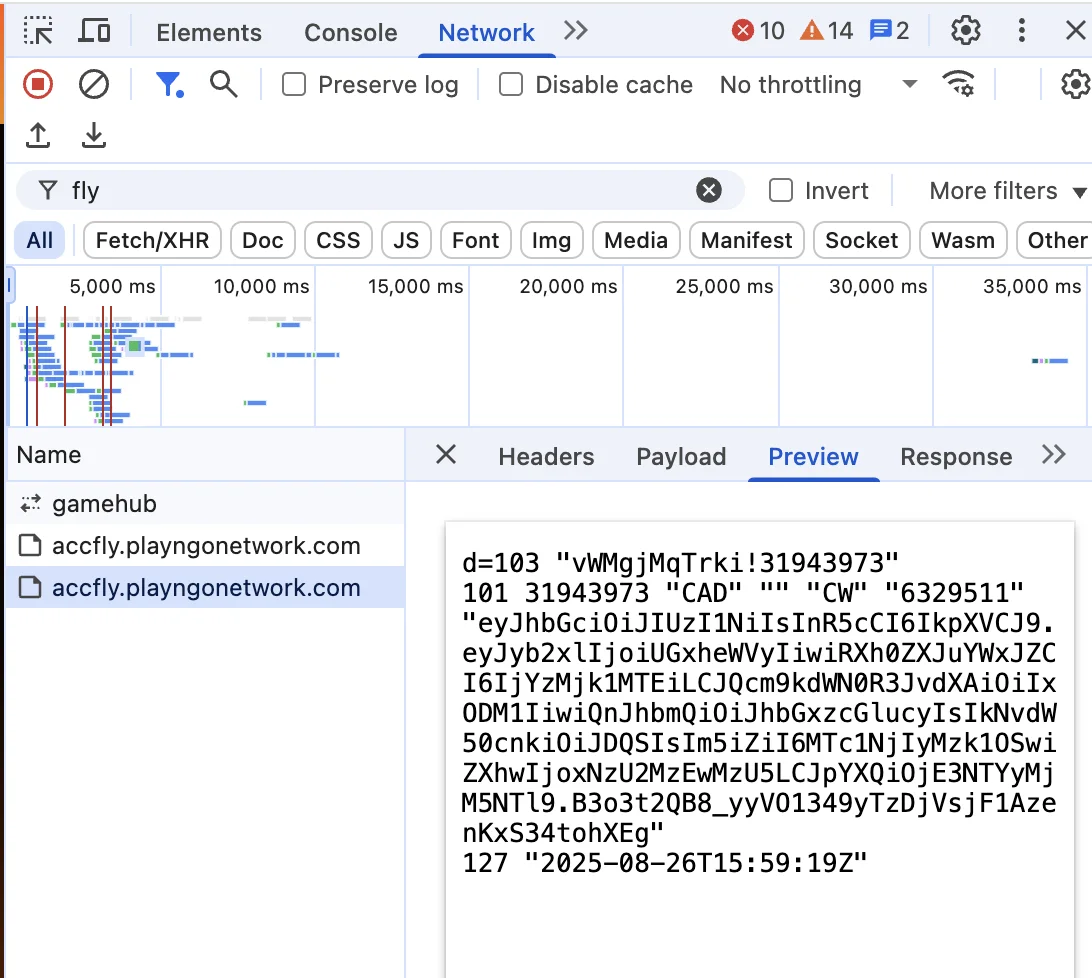This screenshot has height=978, width=1092.
Task: Close the request details pane
Action: 446,455
